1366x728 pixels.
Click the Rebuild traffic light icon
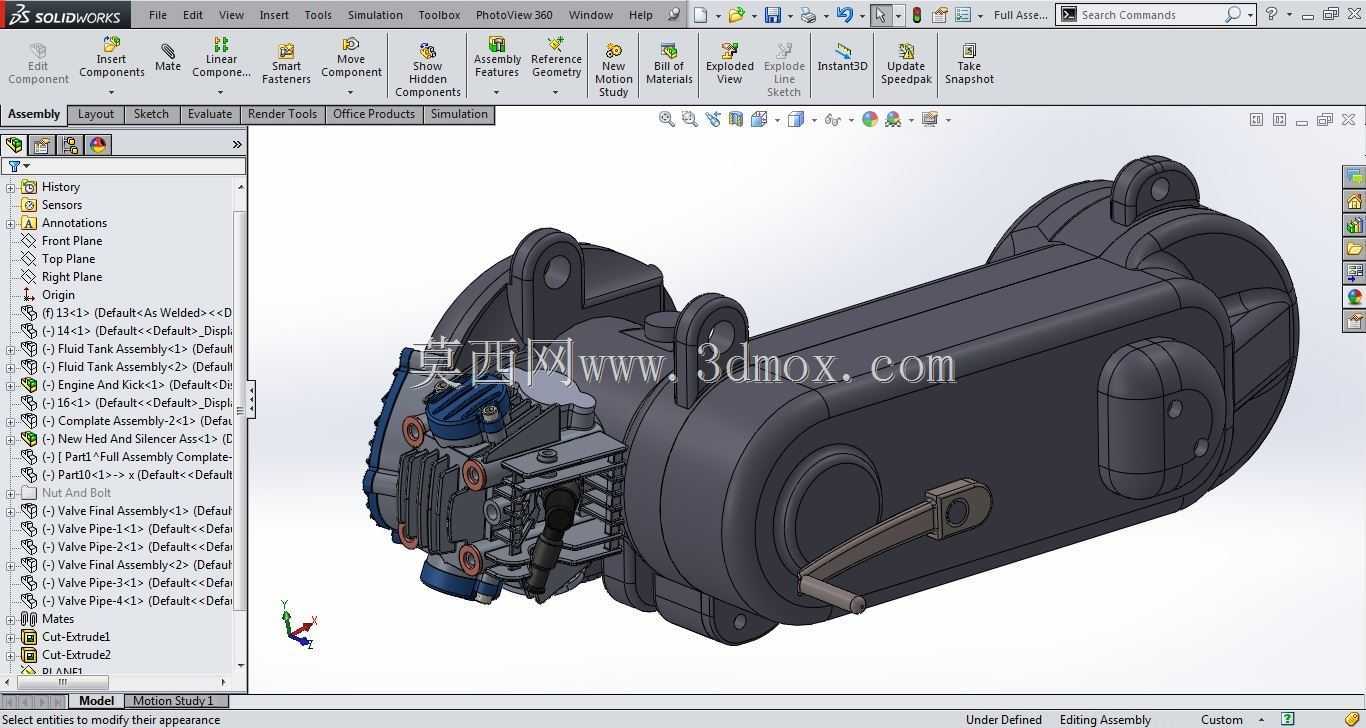[916, 15]
